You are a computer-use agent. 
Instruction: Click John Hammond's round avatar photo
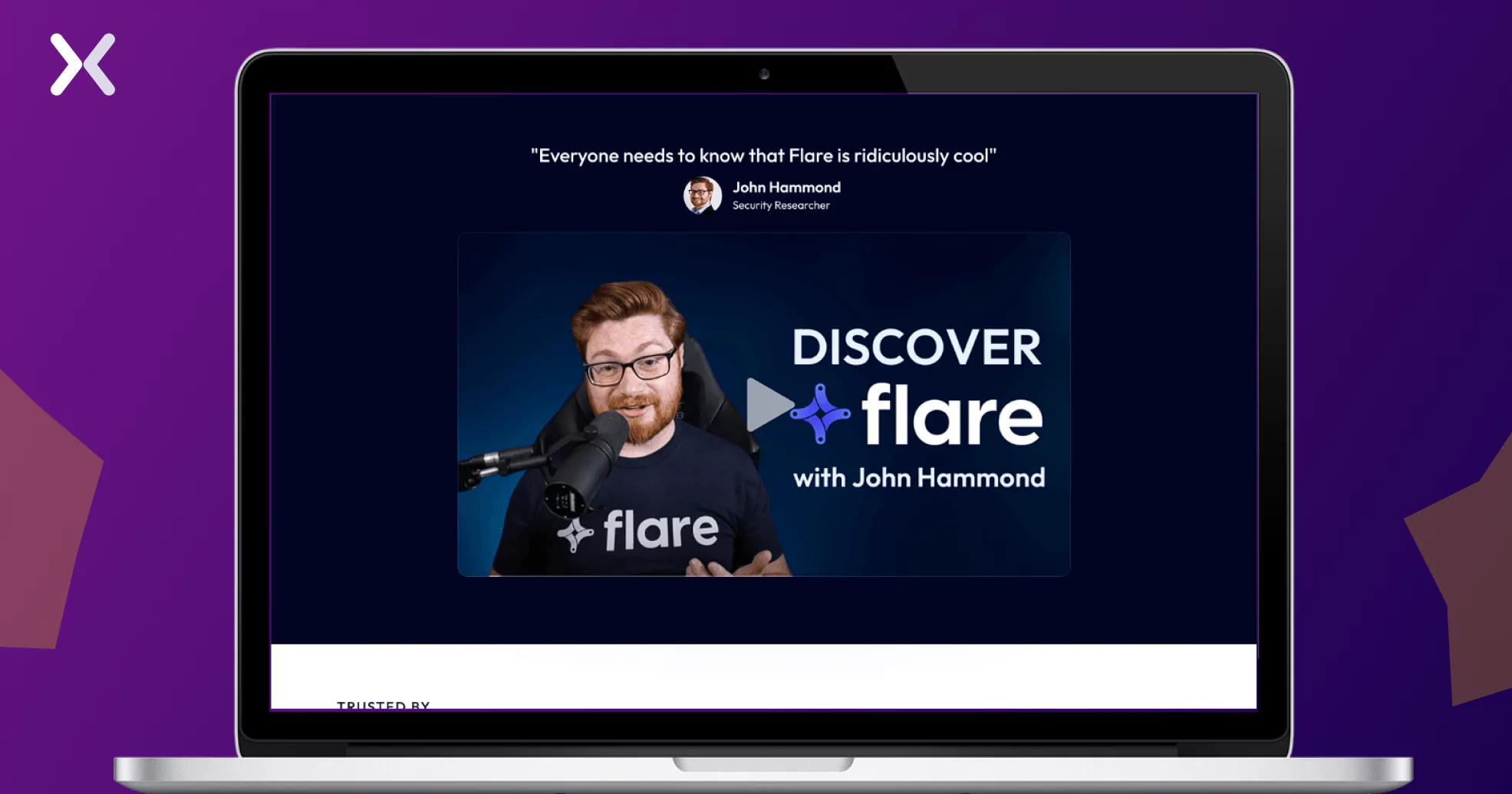tap(702, 195)
